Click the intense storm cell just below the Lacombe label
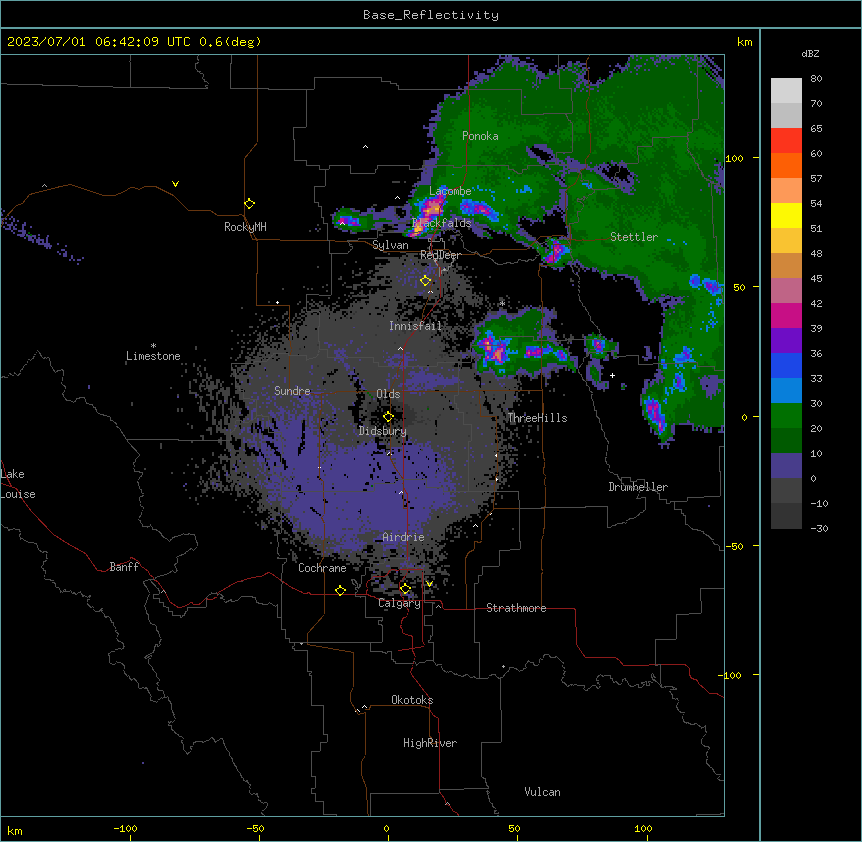 (x=432, y=209)
